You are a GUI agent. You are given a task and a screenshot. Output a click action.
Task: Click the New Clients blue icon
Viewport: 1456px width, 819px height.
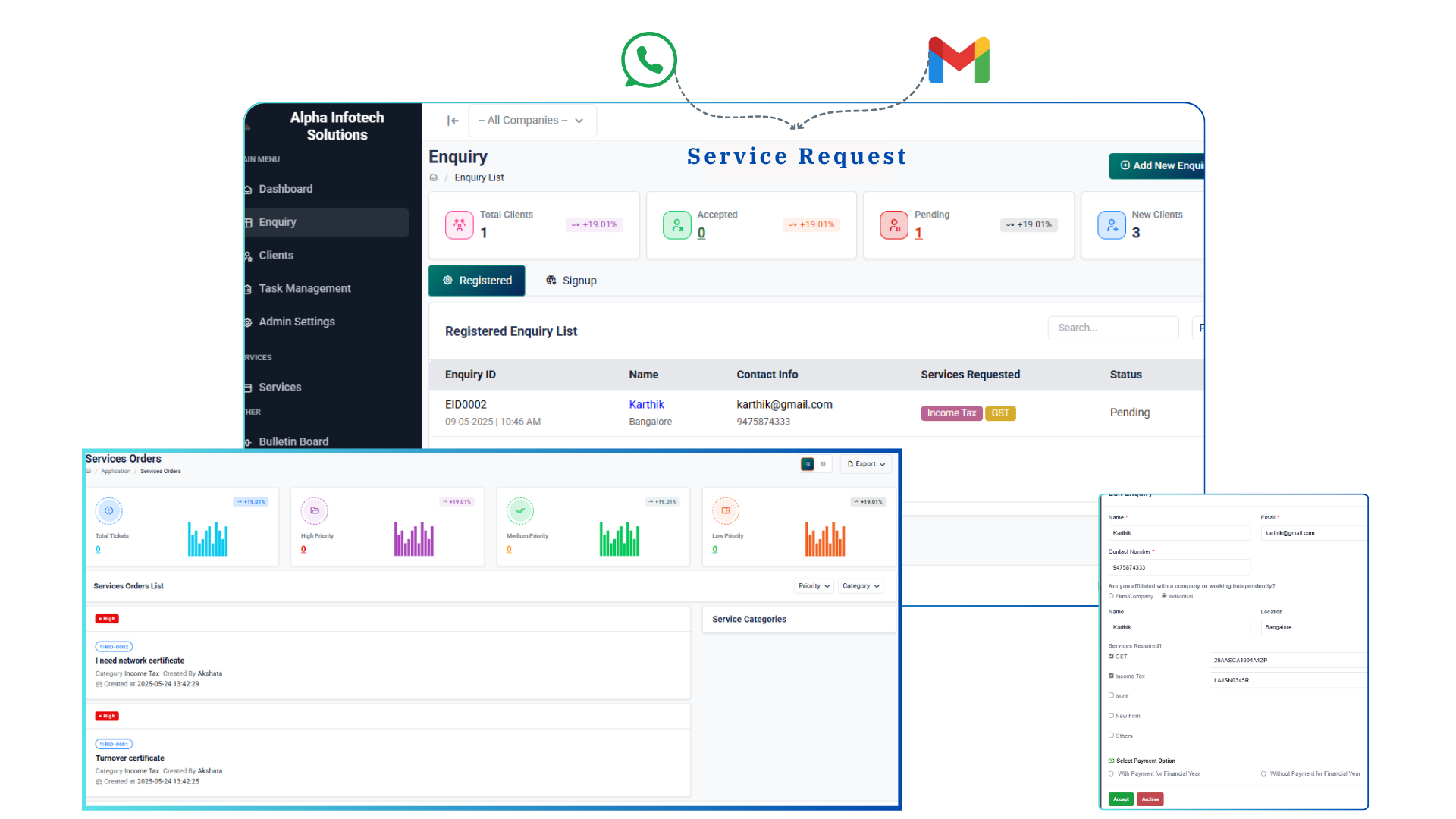tap(1112, 225)
